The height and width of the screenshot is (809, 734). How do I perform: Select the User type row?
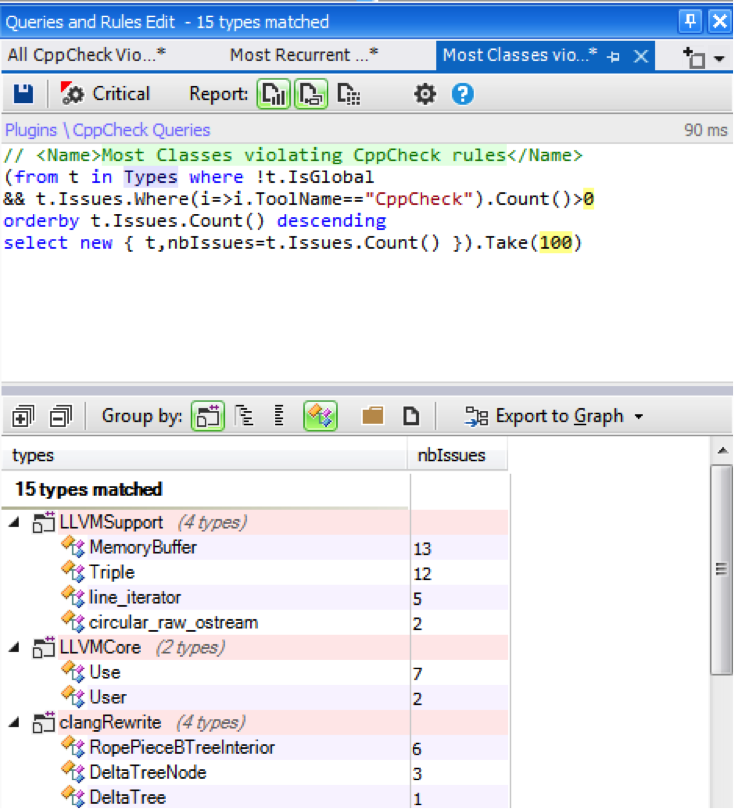(255, 698)
